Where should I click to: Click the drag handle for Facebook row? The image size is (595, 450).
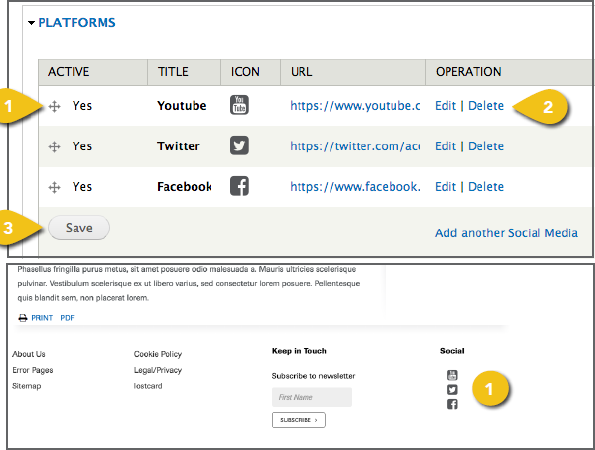point(55,187)
